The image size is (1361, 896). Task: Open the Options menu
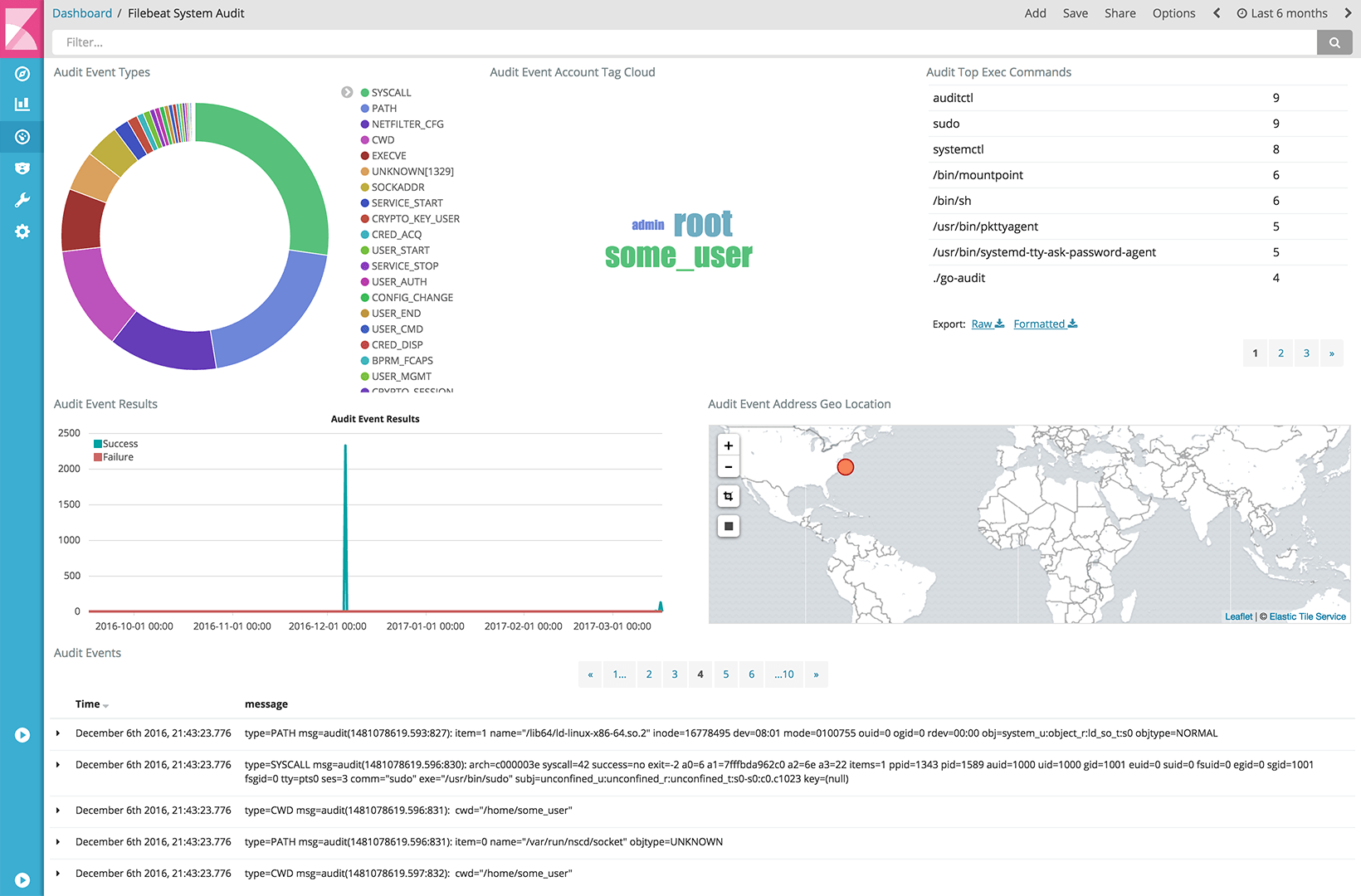coord(1173,13)
